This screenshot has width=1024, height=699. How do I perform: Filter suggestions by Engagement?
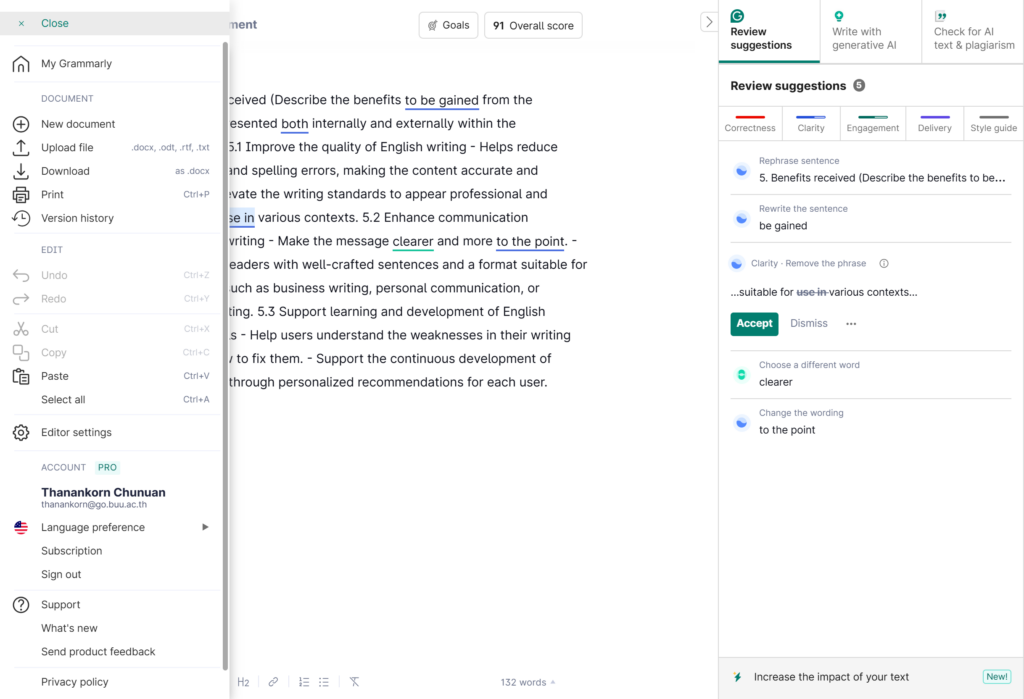872,123
